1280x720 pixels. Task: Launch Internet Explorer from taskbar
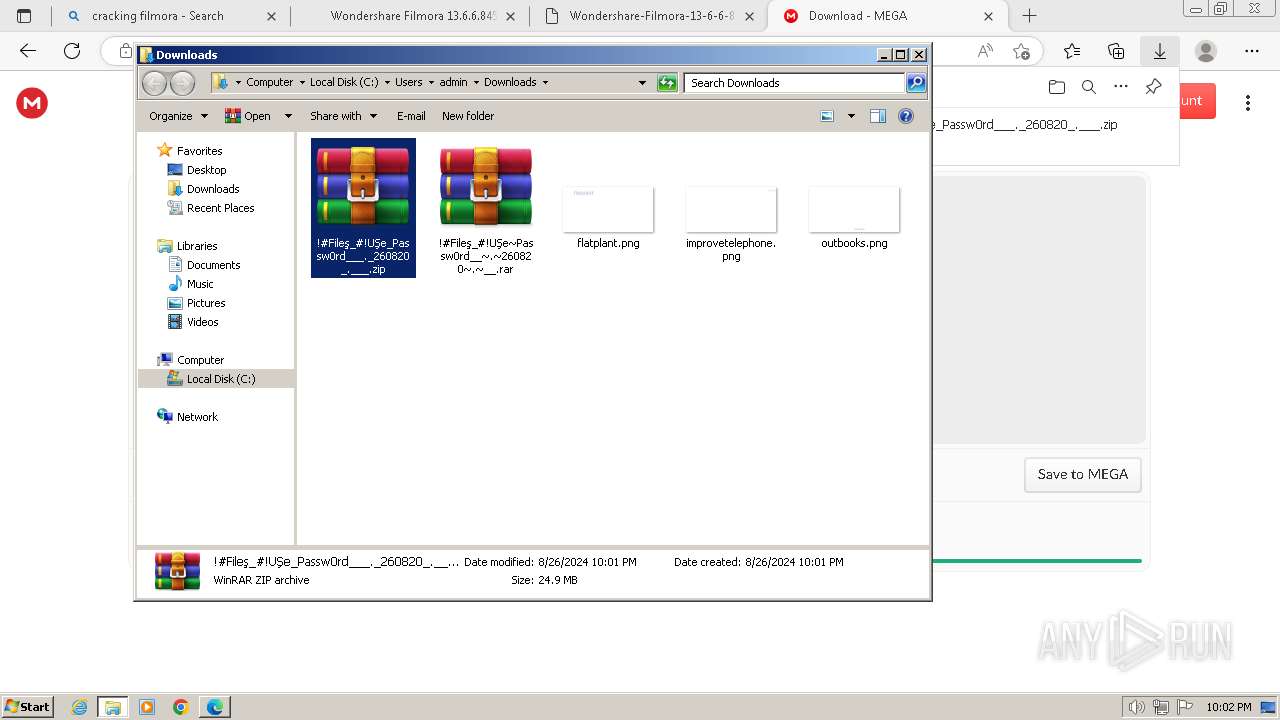tap(80, 707)
